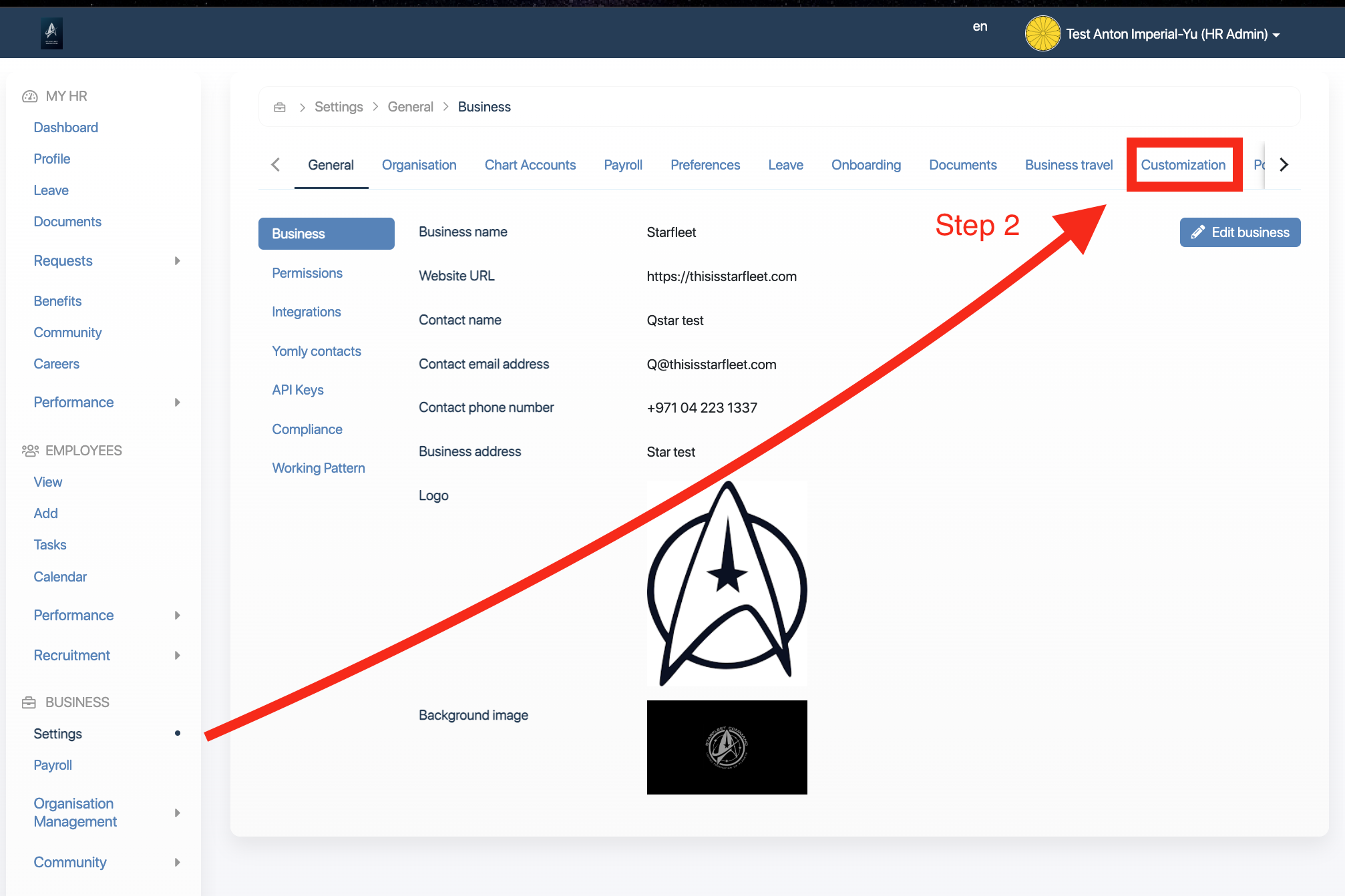Expand Organisation Management submenu
Image resolution: width=1345 pixels, height=896 pixels.
pyautogui.click(x=177, y=813)
